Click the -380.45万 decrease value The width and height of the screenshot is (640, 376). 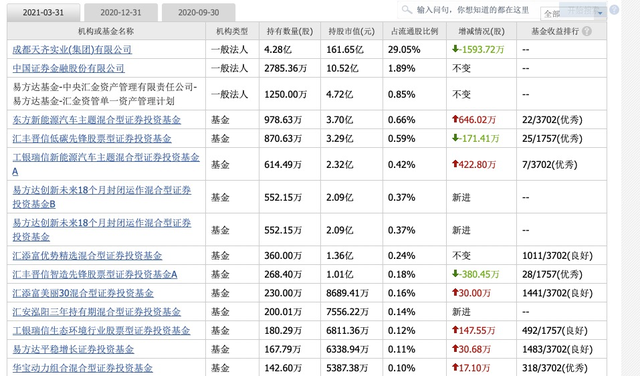(476, 275)
